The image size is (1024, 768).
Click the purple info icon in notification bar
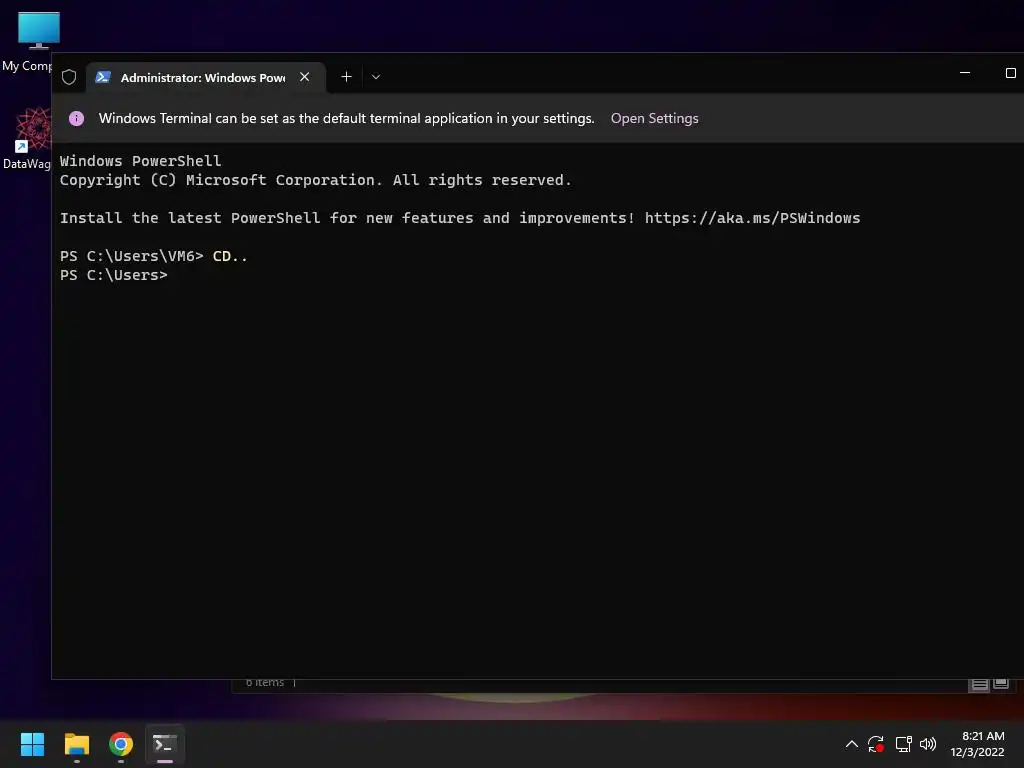[x=76, y=118]
